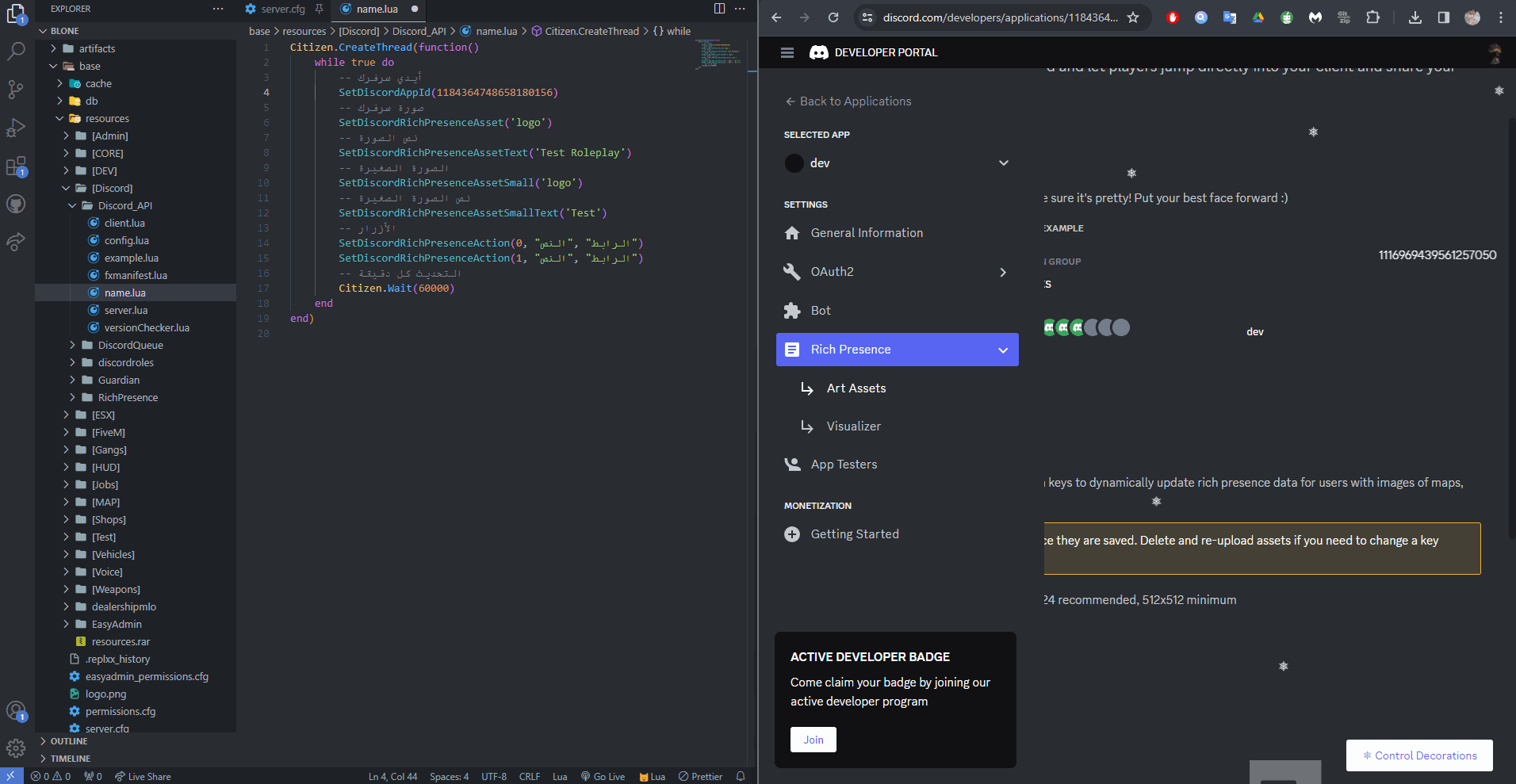Open logo.png in the explorer
The width and height of the screenshot is (1516, 784).
pos(105,694)
